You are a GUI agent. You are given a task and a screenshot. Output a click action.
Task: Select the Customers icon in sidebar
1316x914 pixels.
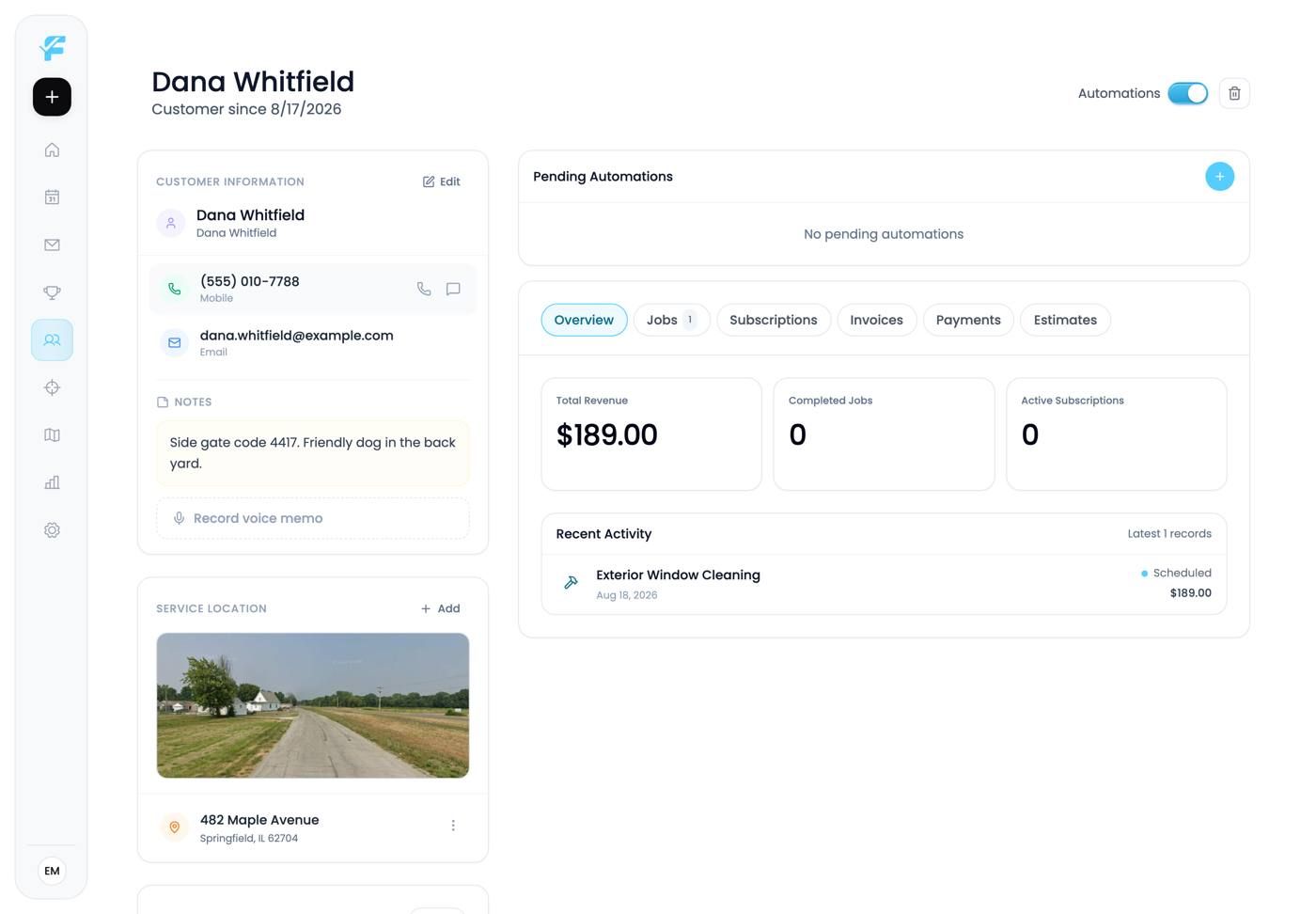pyautogui.click(x=52, y=339)
